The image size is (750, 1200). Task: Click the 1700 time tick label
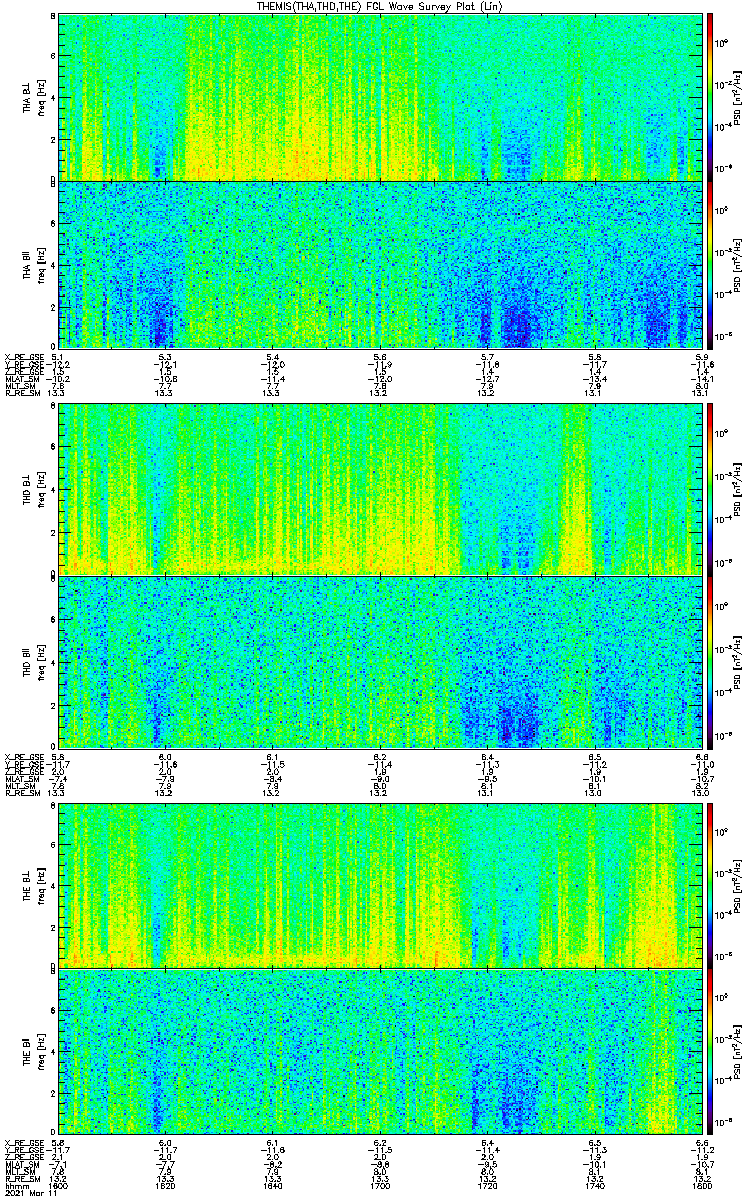point(381,1186)
